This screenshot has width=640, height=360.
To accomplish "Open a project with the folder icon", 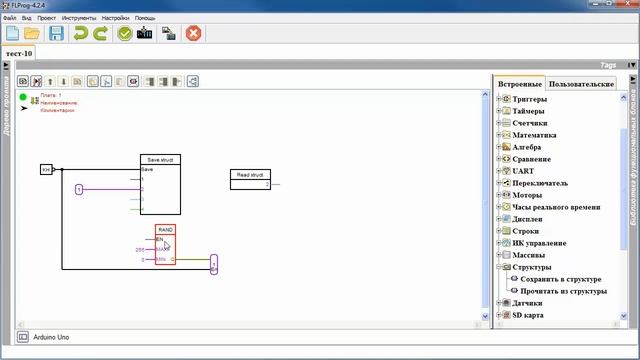I will click(x=32, y=33).
